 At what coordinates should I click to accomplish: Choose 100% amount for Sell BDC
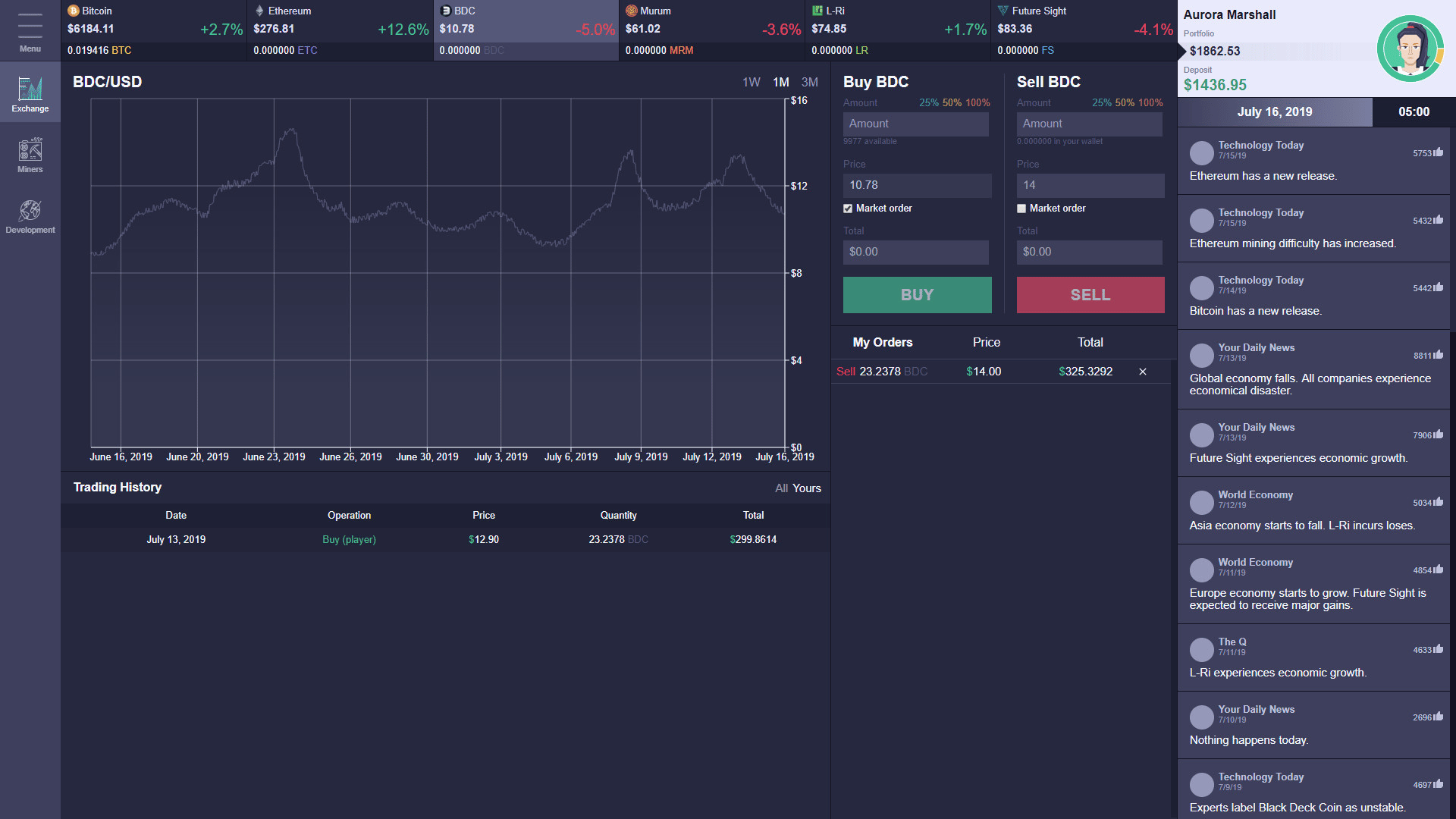click(1150, 102)
